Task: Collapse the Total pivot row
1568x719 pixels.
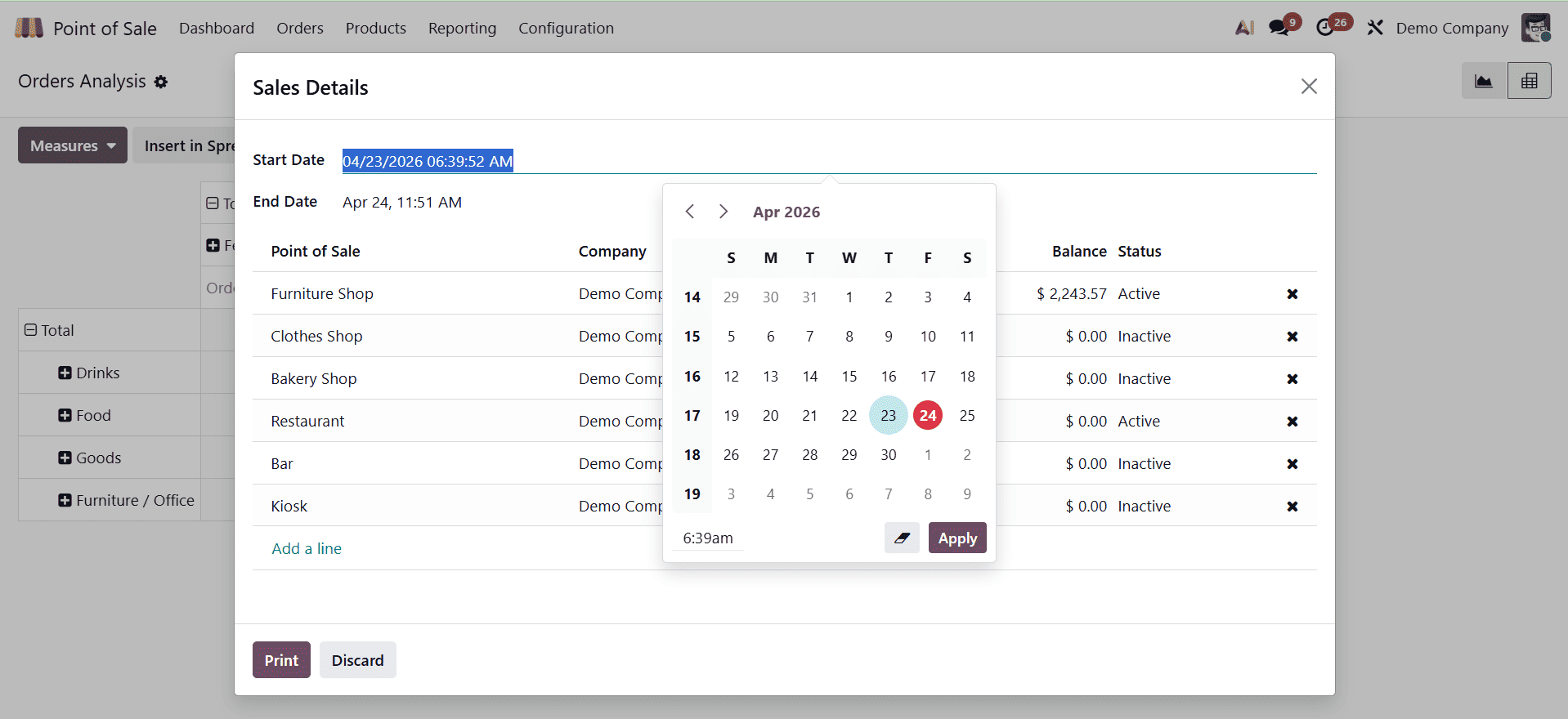Action: tap(31, 330)
